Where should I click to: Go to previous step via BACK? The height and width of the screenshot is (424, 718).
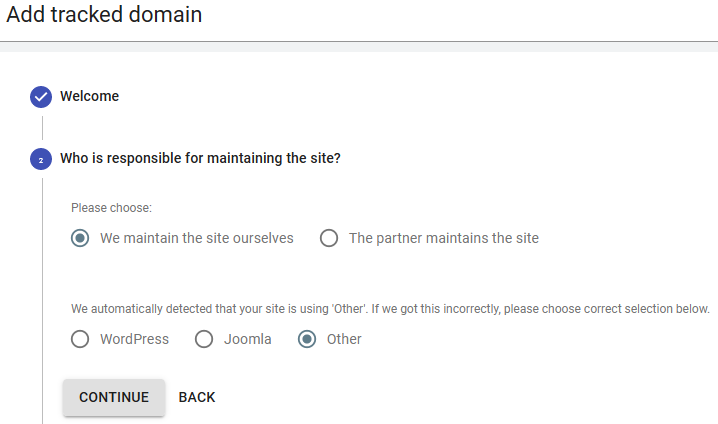197,397
